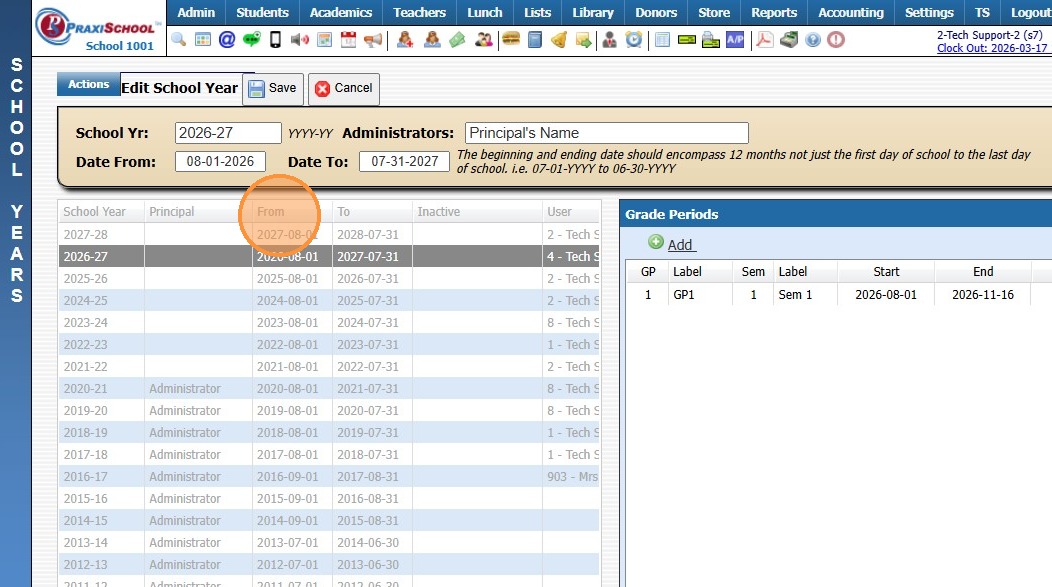Click the A/P accounts payable icon
Viewport: 1052px width, 587px height.
pyautogui.click(x=735, y=40)
